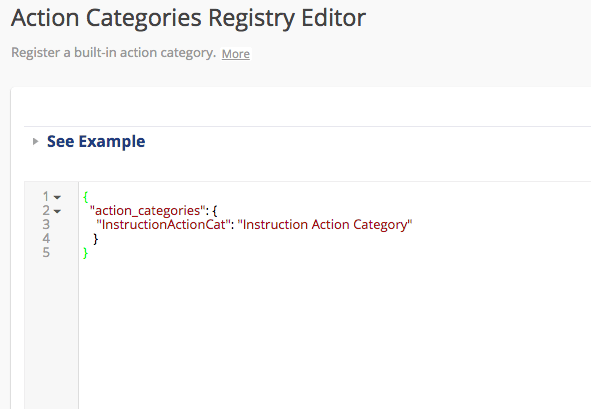
Task: Click the "Register a built-in action category" description
Action: (x=113, y=52)
